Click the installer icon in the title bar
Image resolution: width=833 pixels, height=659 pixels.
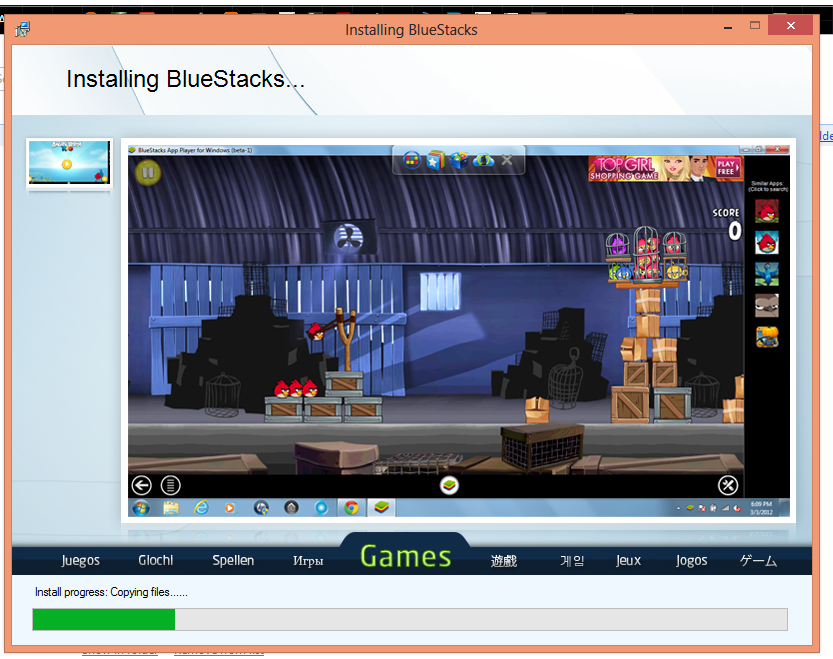pos(22,29)
